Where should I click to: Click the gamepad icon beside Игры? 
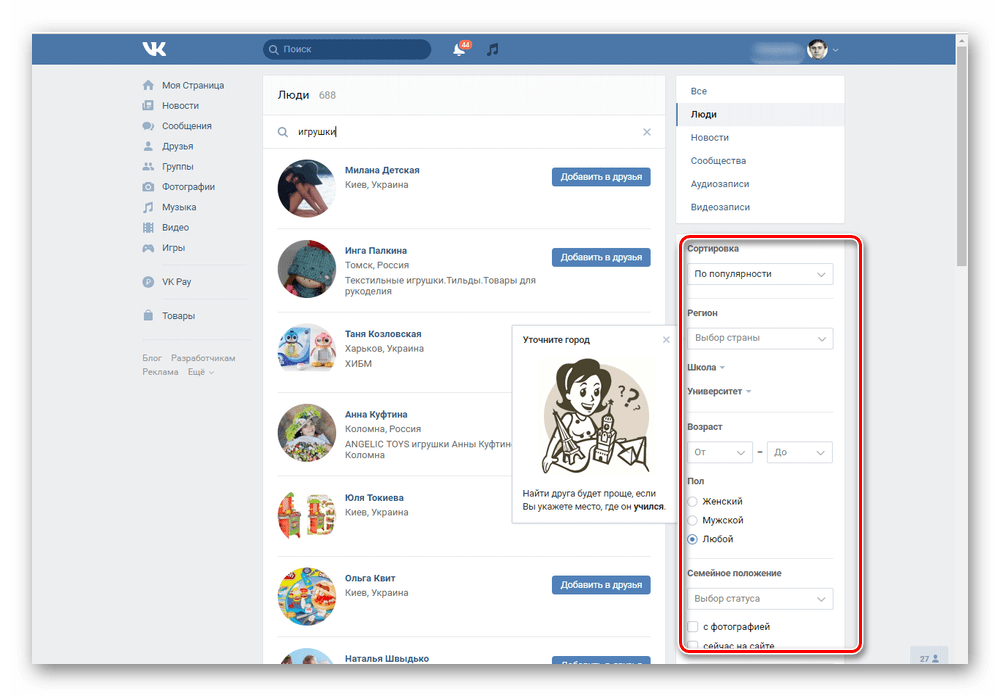pos(148,248)
